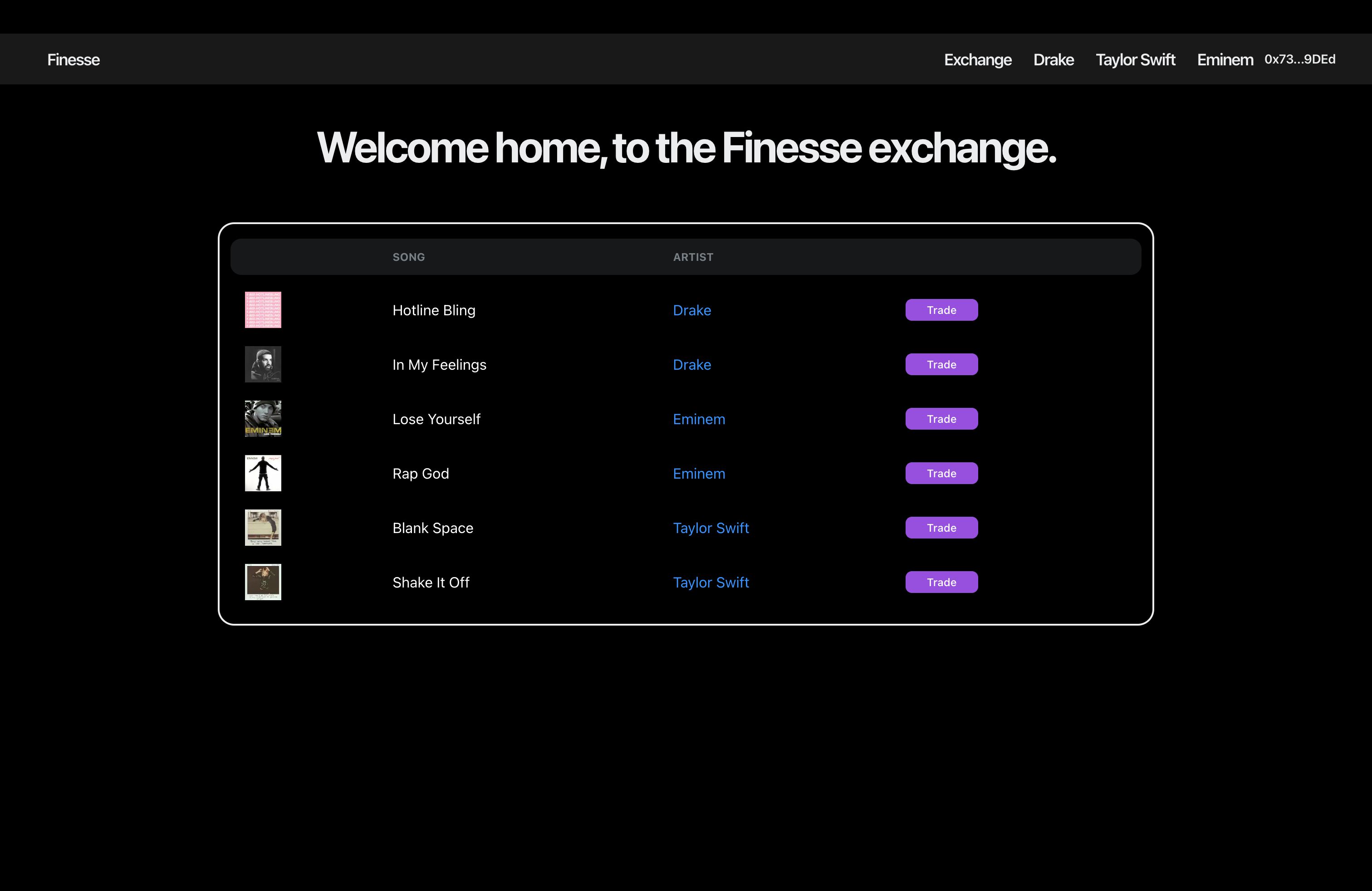Open Eminem link in Rap God row
This screenshot has width=1372, height=891.
[699, 473]
